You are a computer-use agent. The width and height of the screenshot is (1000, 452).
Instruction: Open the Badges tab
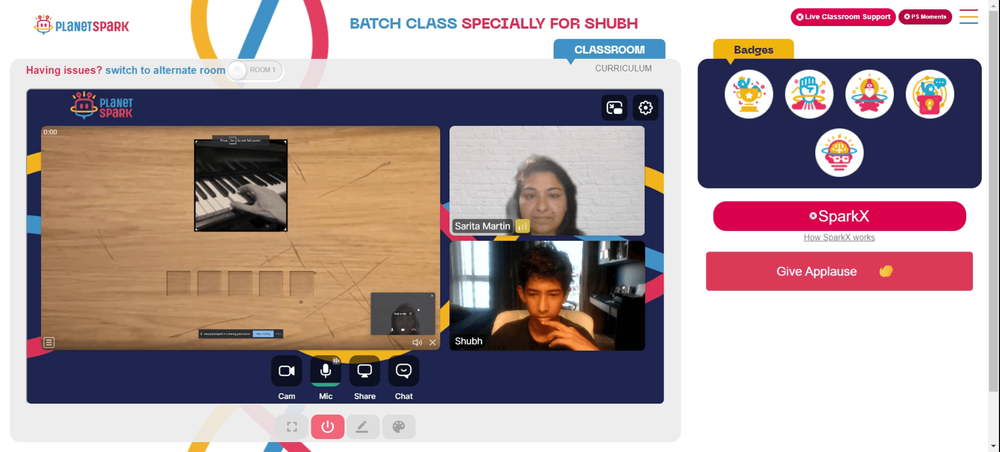753,50
